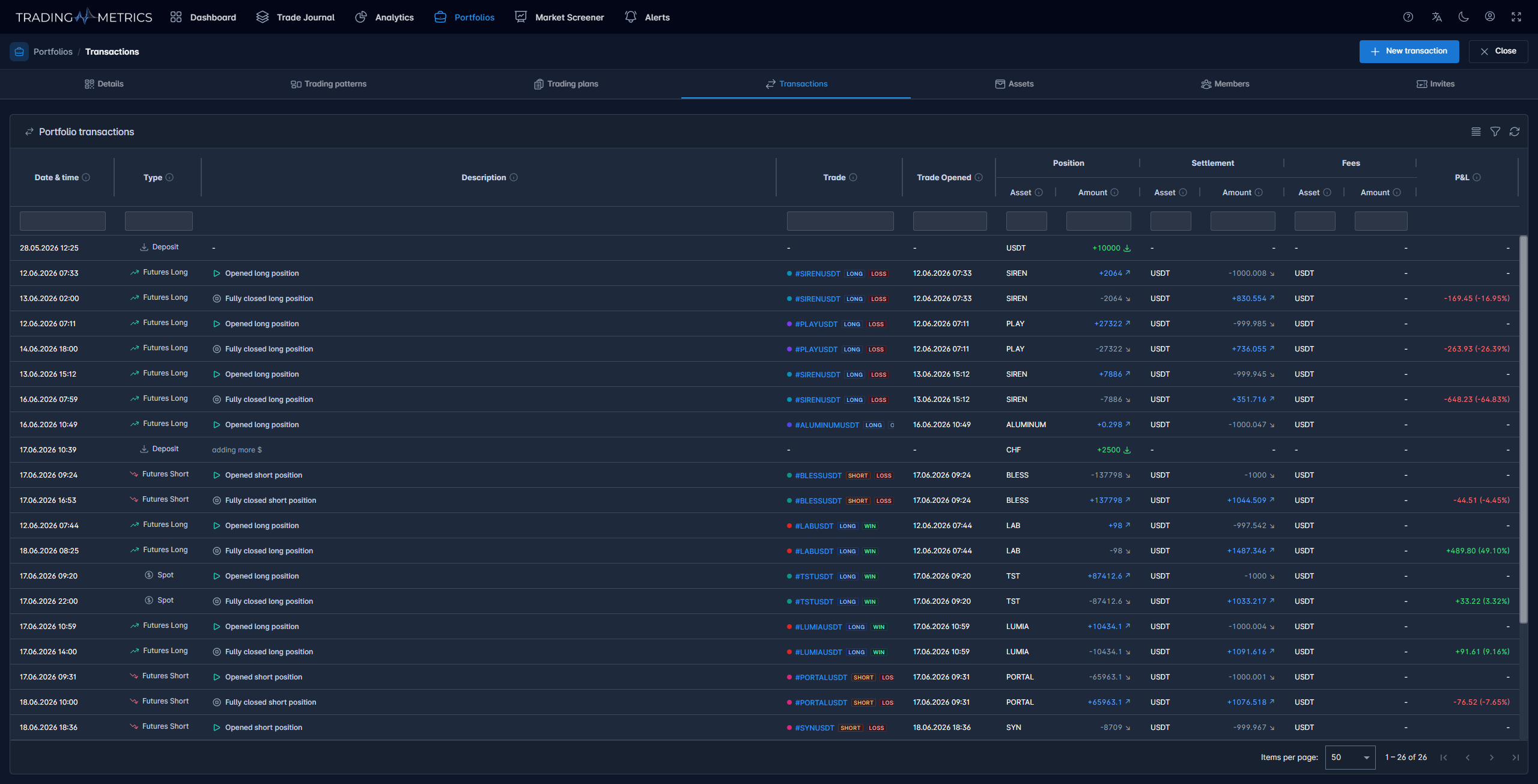
Task: Switch to the Members tab
Action: point(1225,84)
